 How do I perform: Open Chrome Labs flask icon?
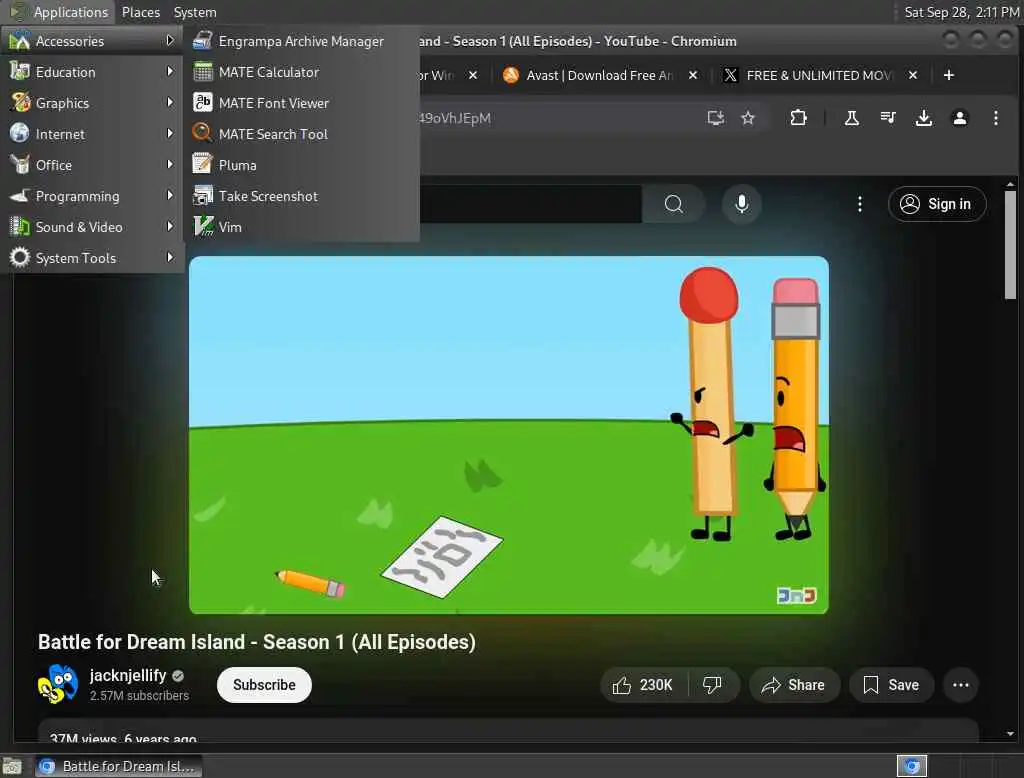click(852, 118)
